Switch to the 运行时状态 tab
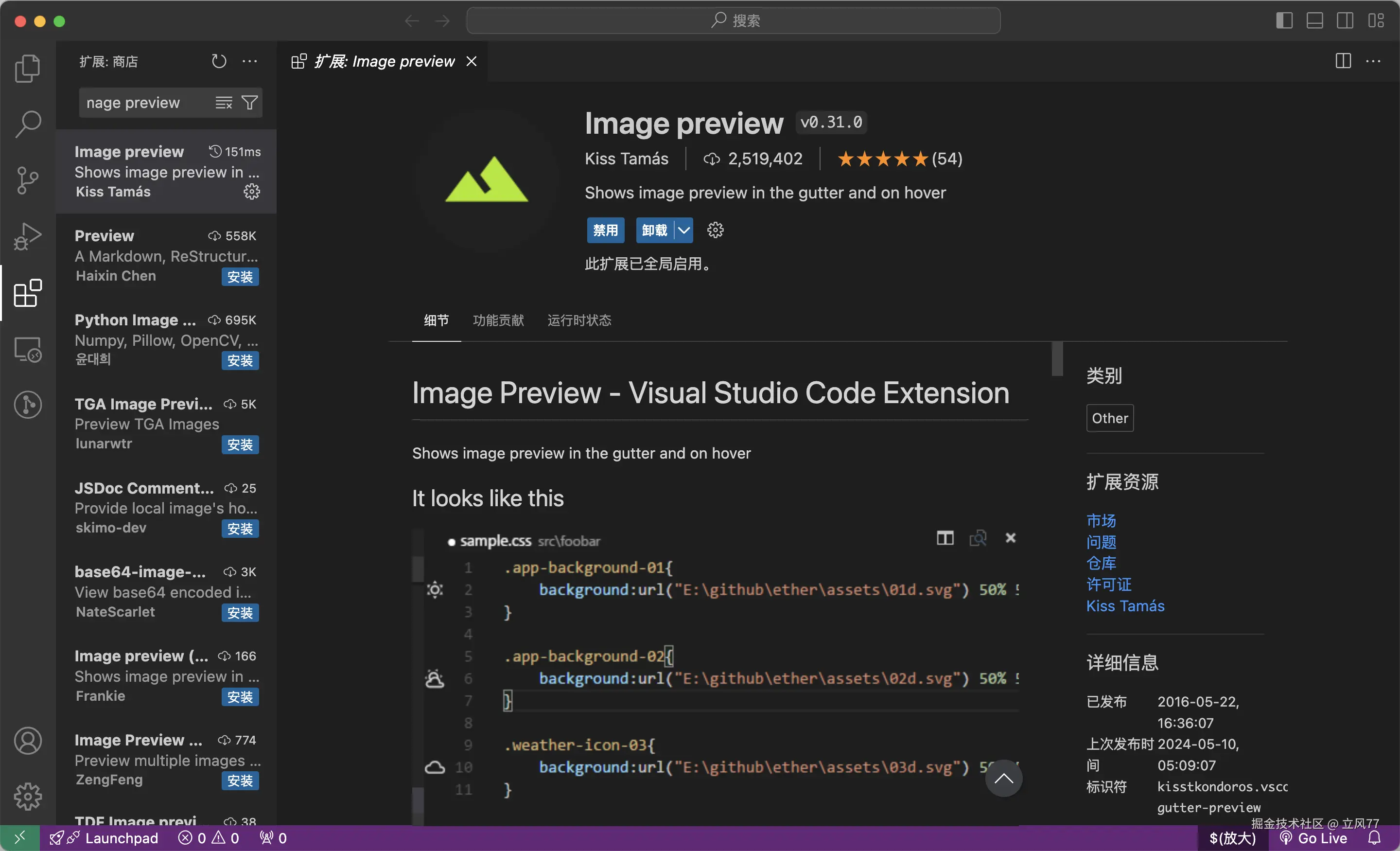 pos(579,320)
